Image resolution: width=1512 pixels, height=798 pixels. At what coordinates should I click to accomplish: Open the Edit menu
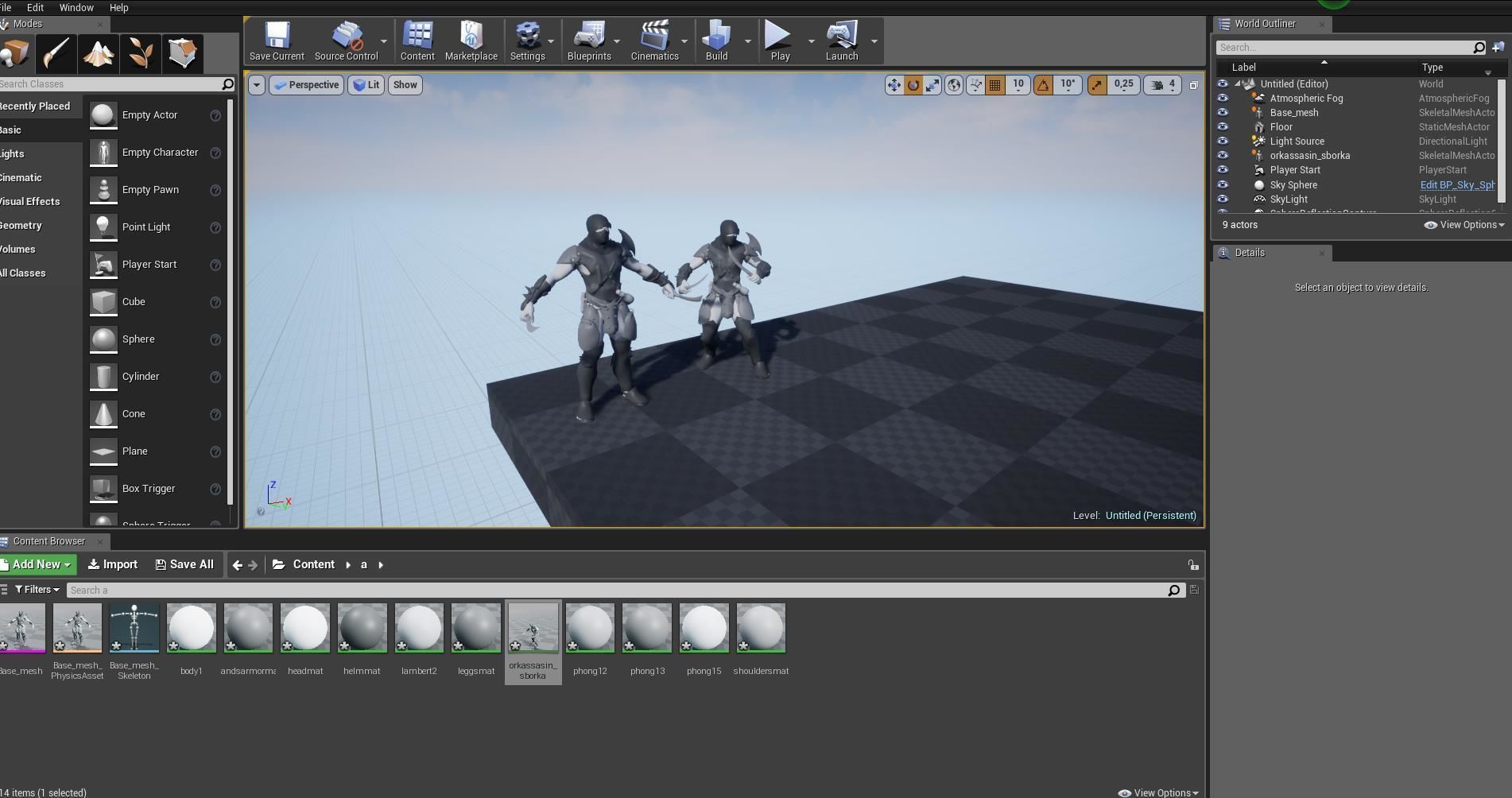pos(35,7)
